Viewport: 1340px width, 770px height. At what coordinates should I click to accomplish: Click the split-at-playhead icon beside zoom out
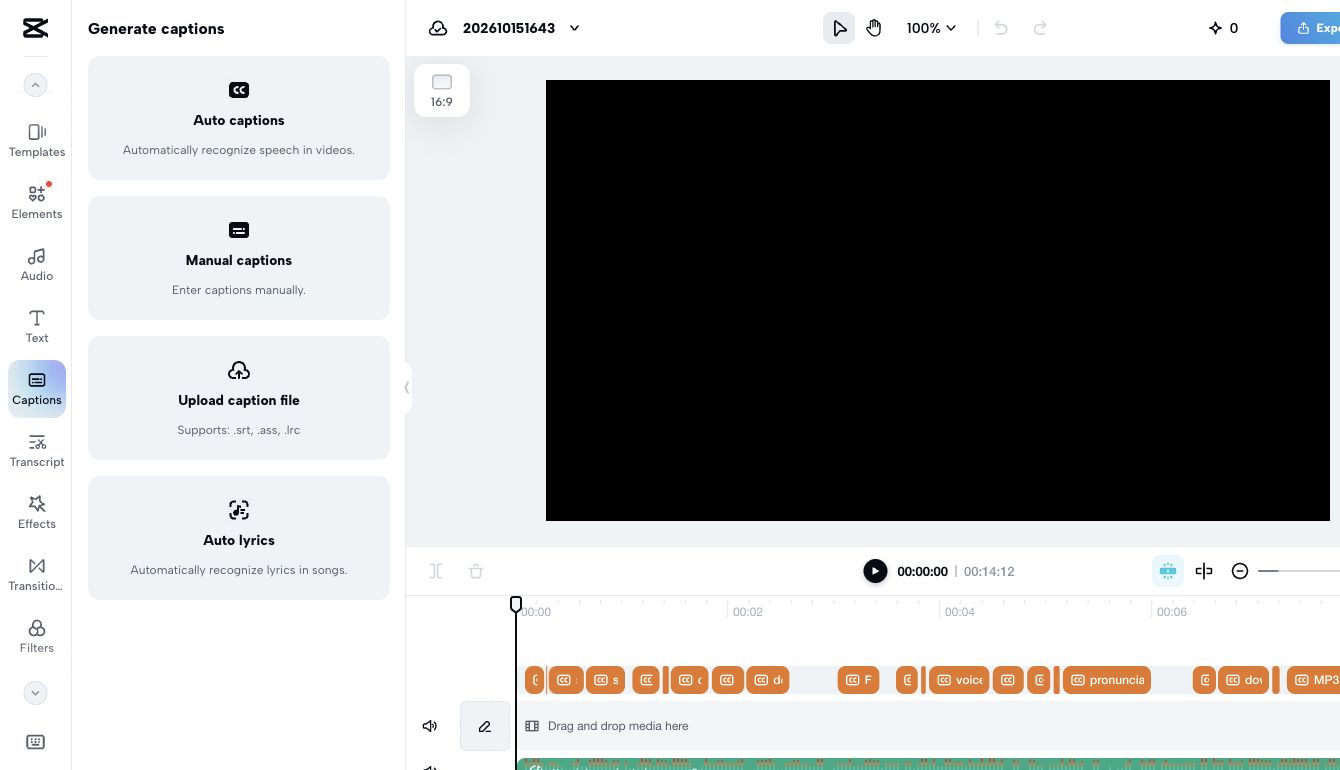pos(1204,571)
